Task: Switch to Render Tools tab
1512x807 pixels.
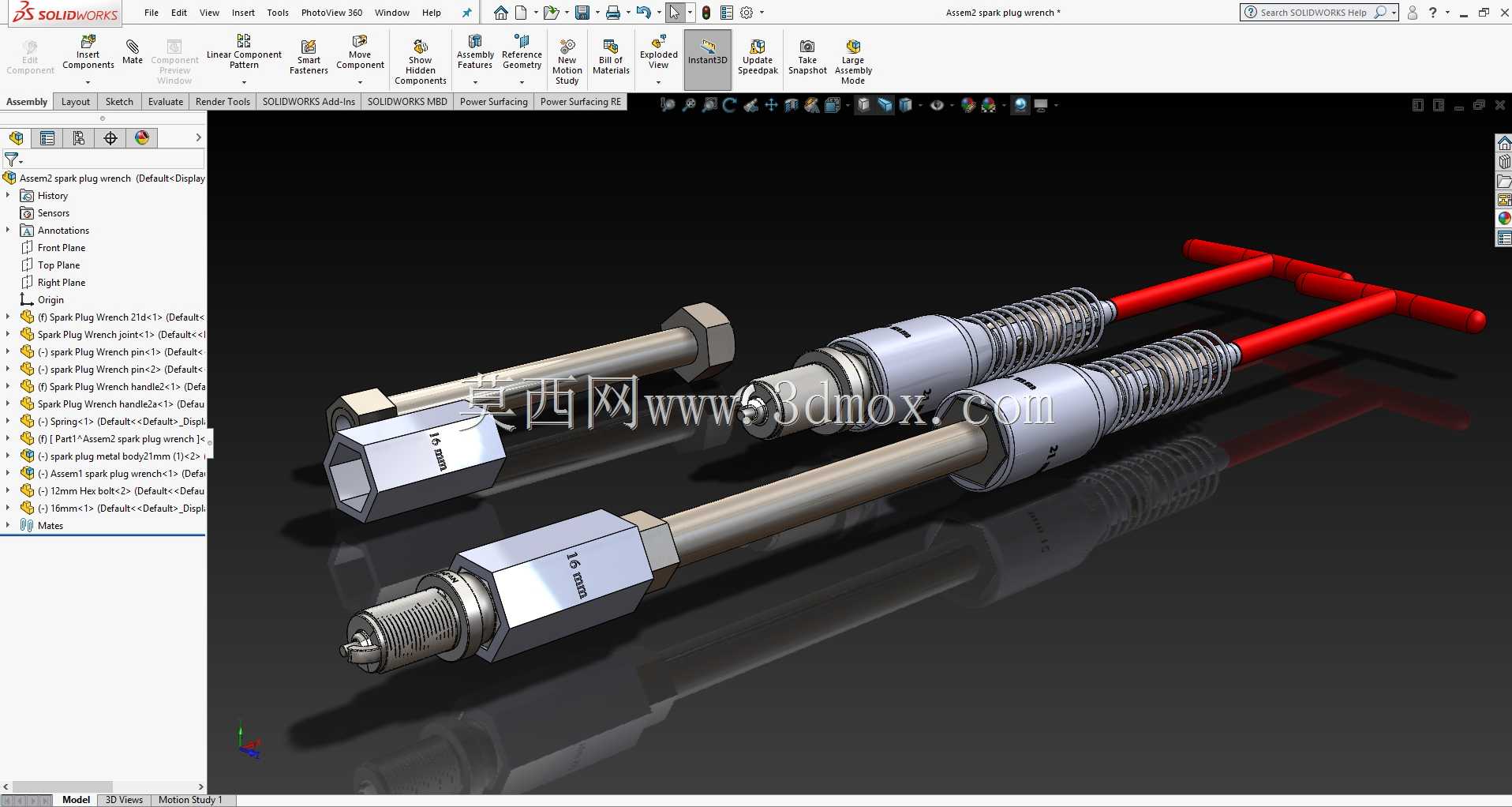Action: click(223, 102)
